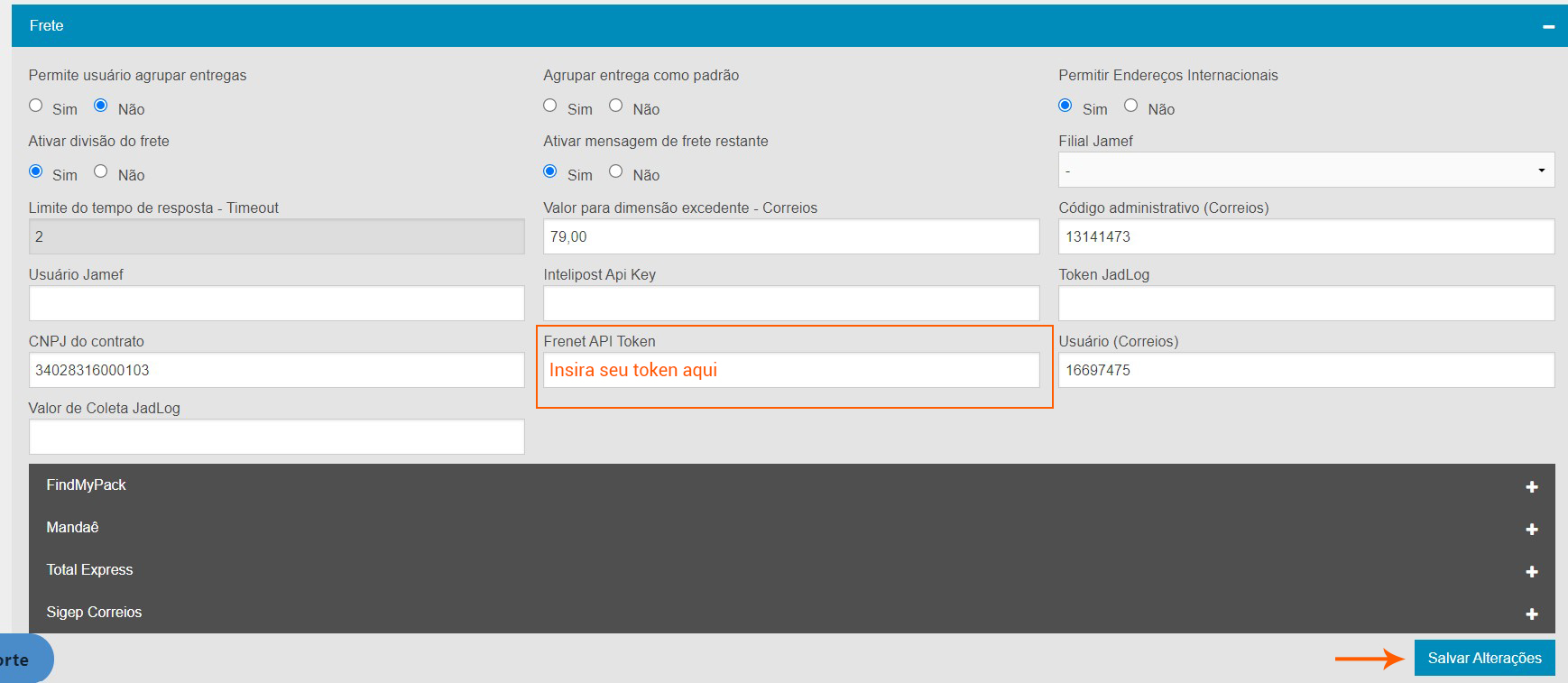Click the Token JadLog input
1568x683 pixels.
point(1305,303)
